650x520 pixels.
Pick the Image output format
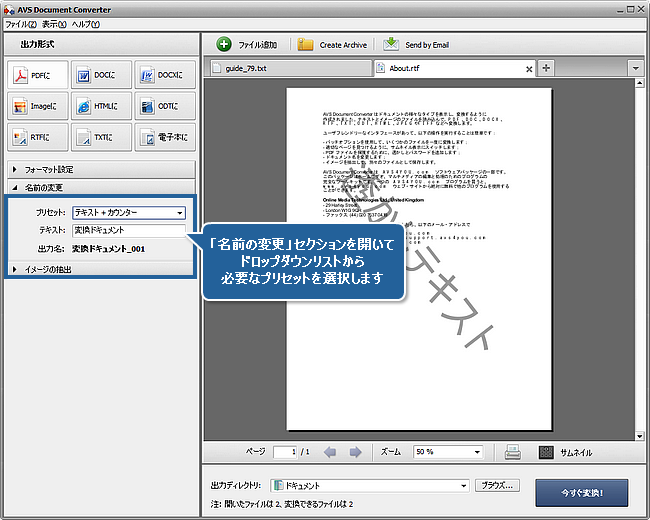pos(38,106)
